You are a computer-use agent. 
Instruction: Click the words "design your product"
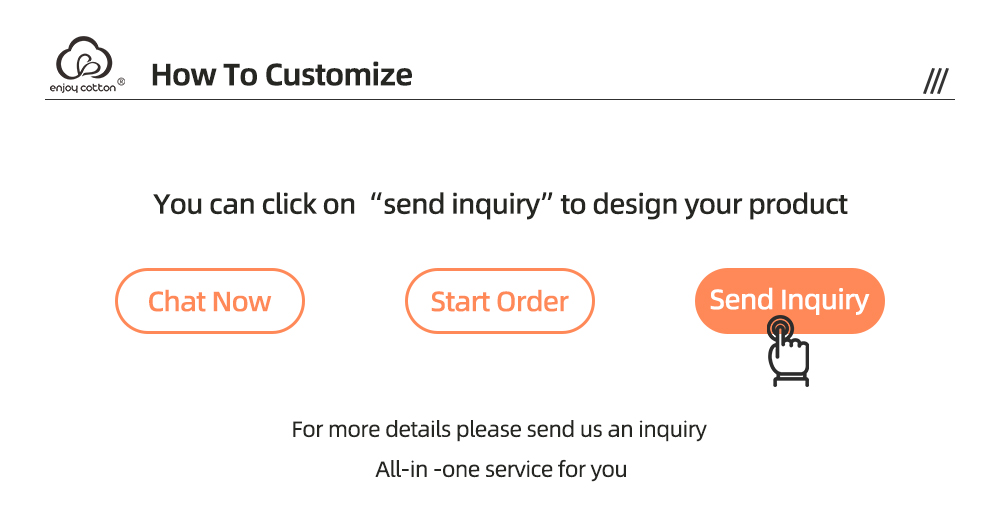720,205
